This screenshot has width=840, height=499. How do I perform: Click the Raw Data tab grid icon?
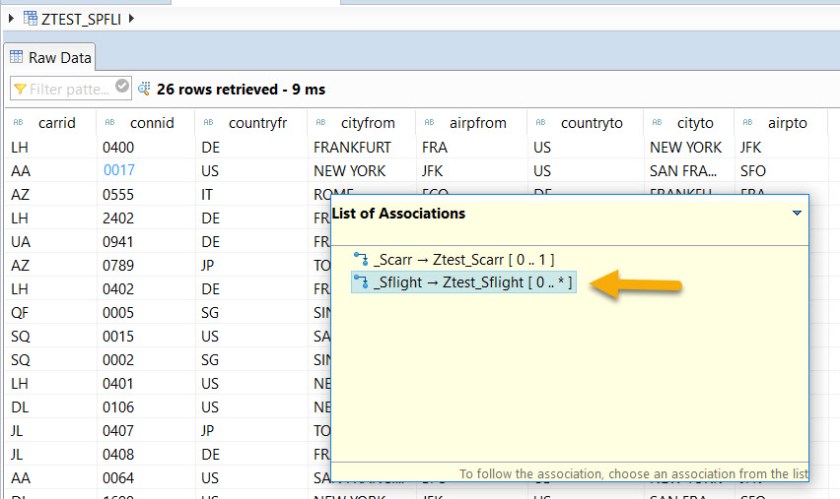pos(17,58)
